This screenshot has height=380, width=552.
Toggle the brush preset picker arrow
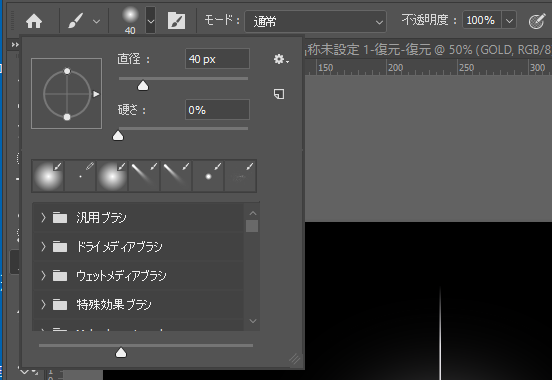coord(151,21)
